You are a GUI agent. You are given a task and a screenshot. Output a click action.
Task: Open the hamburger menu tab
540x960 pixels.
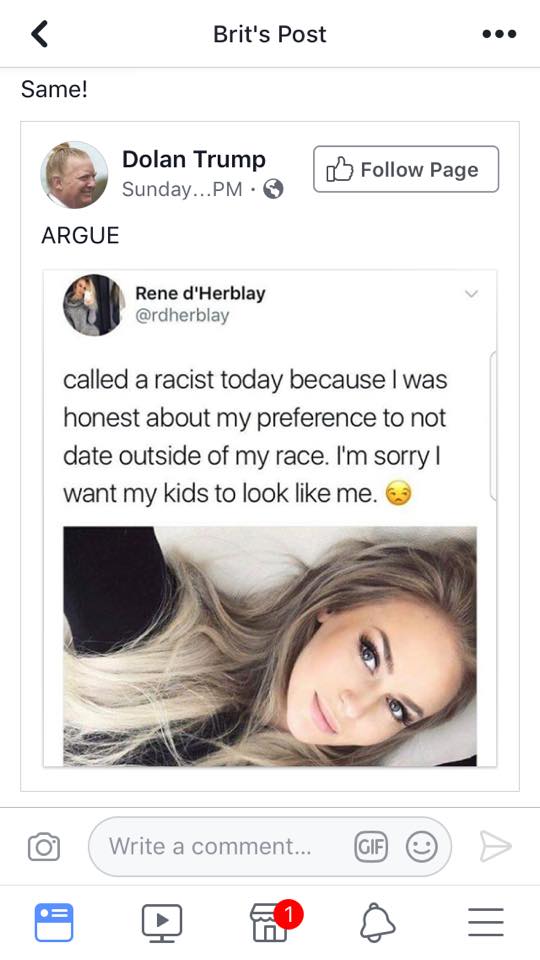486,922
